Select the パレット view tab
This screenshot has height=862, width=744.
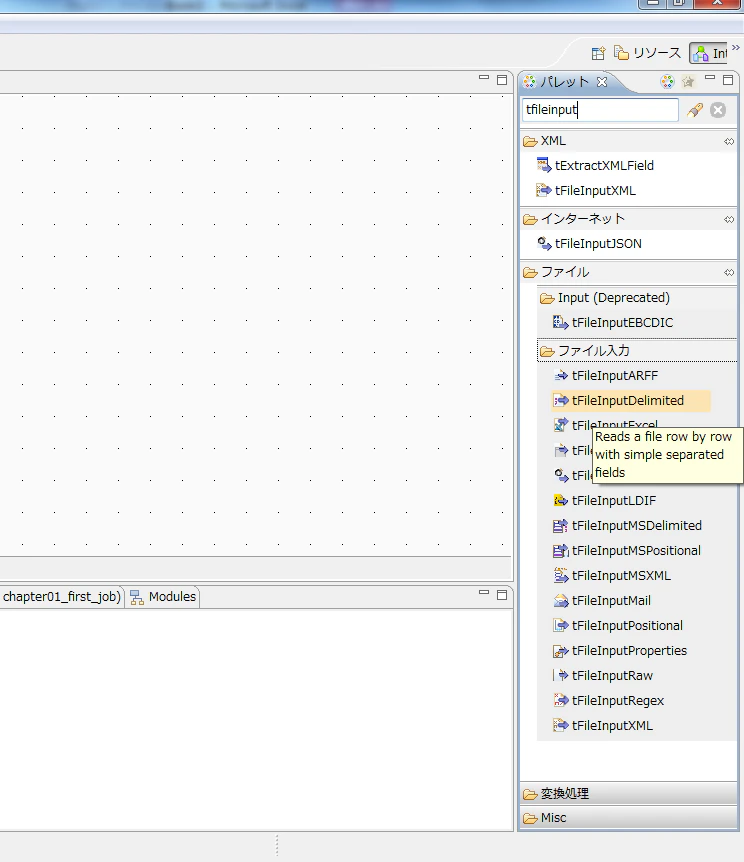(x=564, y=82)
